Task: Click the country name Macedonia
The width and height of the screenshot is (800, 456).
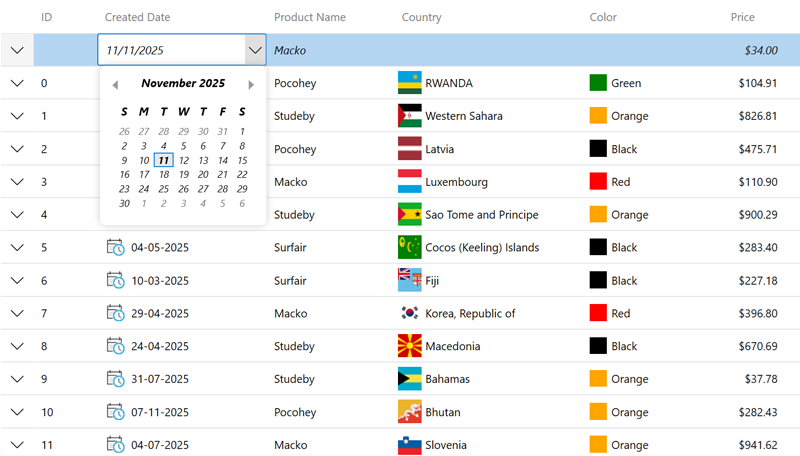Action: pos(453,346)
